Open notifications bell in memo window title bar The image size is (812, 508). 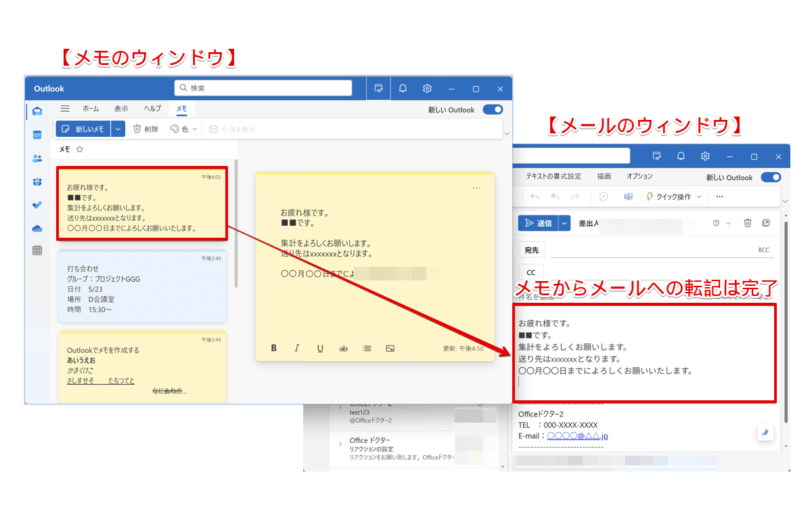403,89
